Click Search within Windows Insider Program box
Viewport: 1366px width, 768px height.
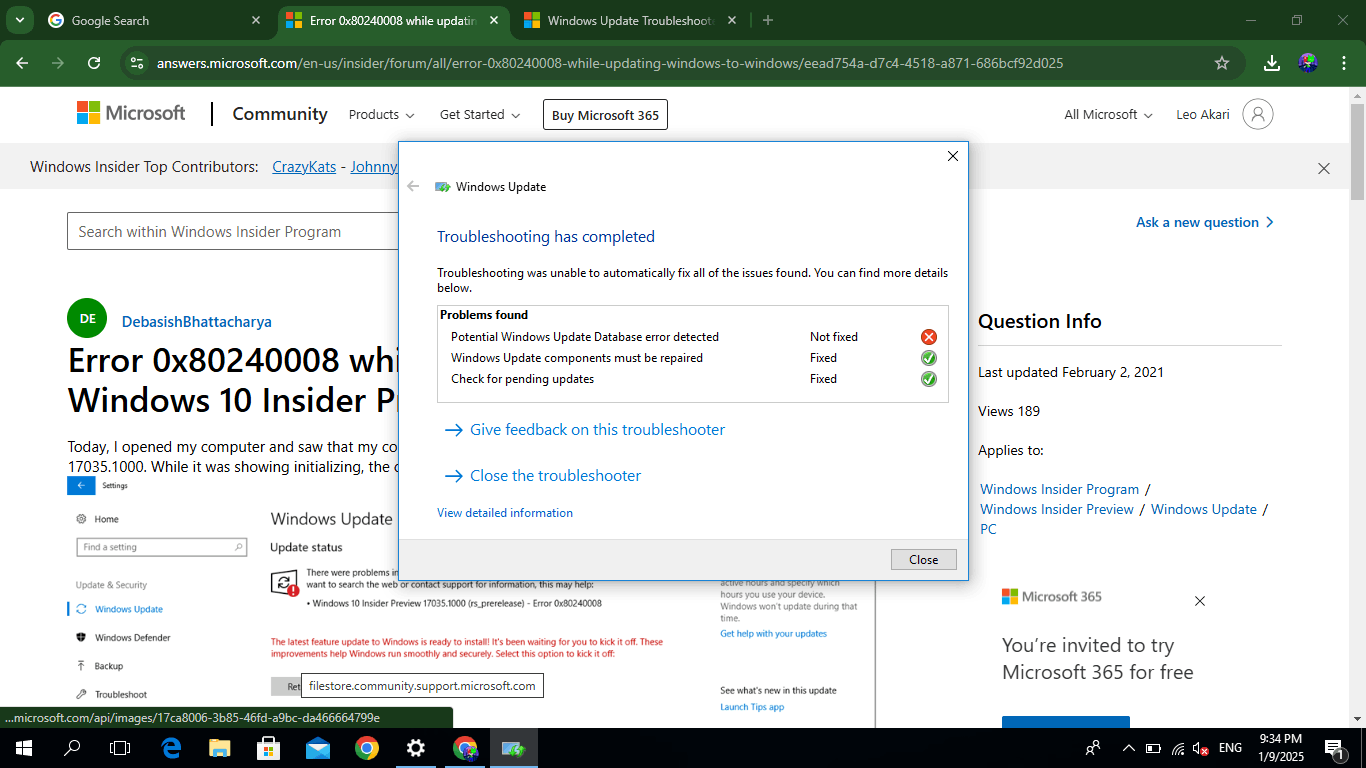[233, 232]
